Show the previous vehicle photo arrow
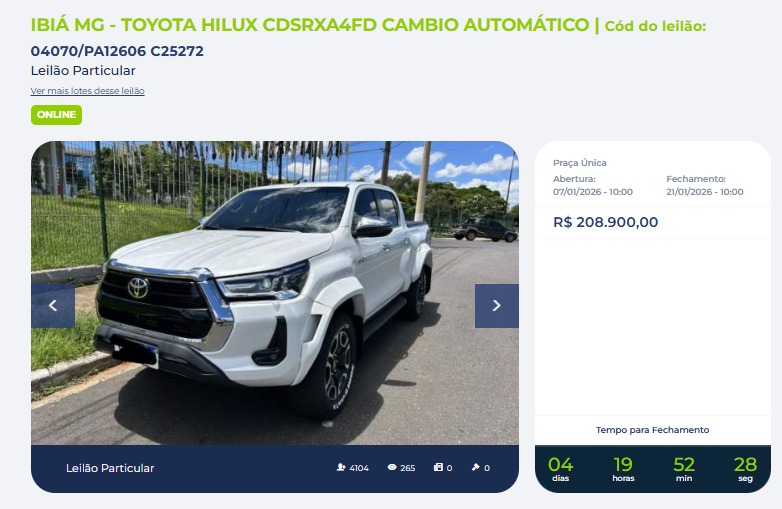This screenshot has width=782, height=509. 53,306
